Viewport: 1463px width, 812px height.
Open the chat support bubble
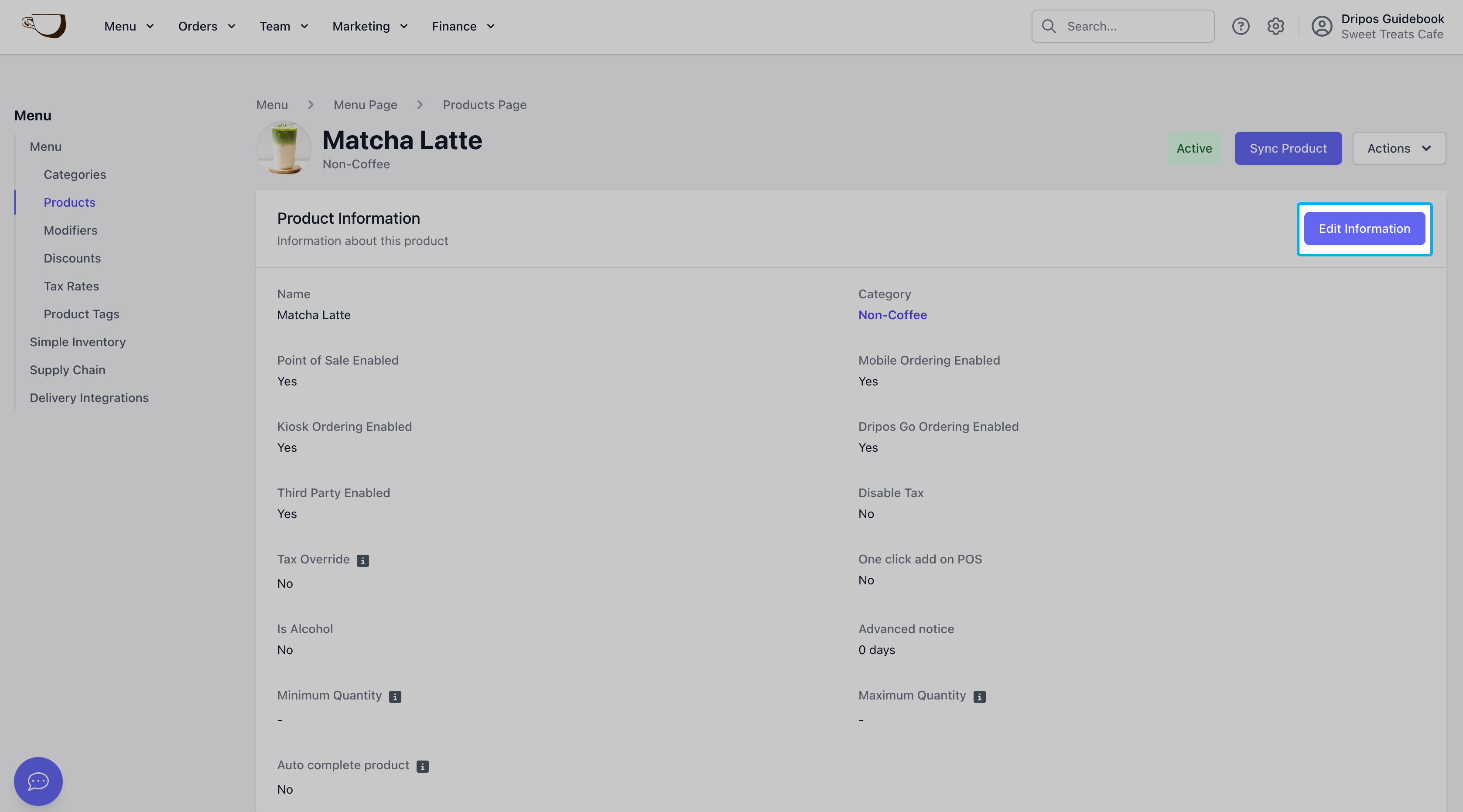click(38, 781)
